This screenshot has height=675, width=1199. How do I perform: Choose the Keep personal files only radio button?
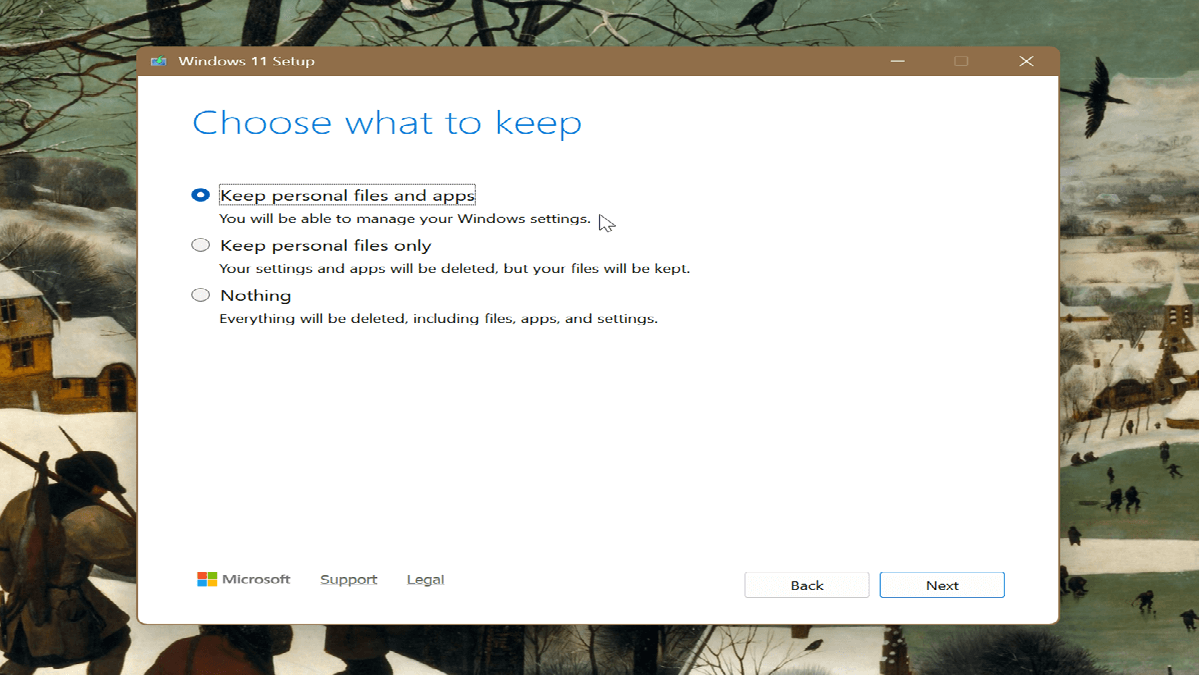pos(200,245)
